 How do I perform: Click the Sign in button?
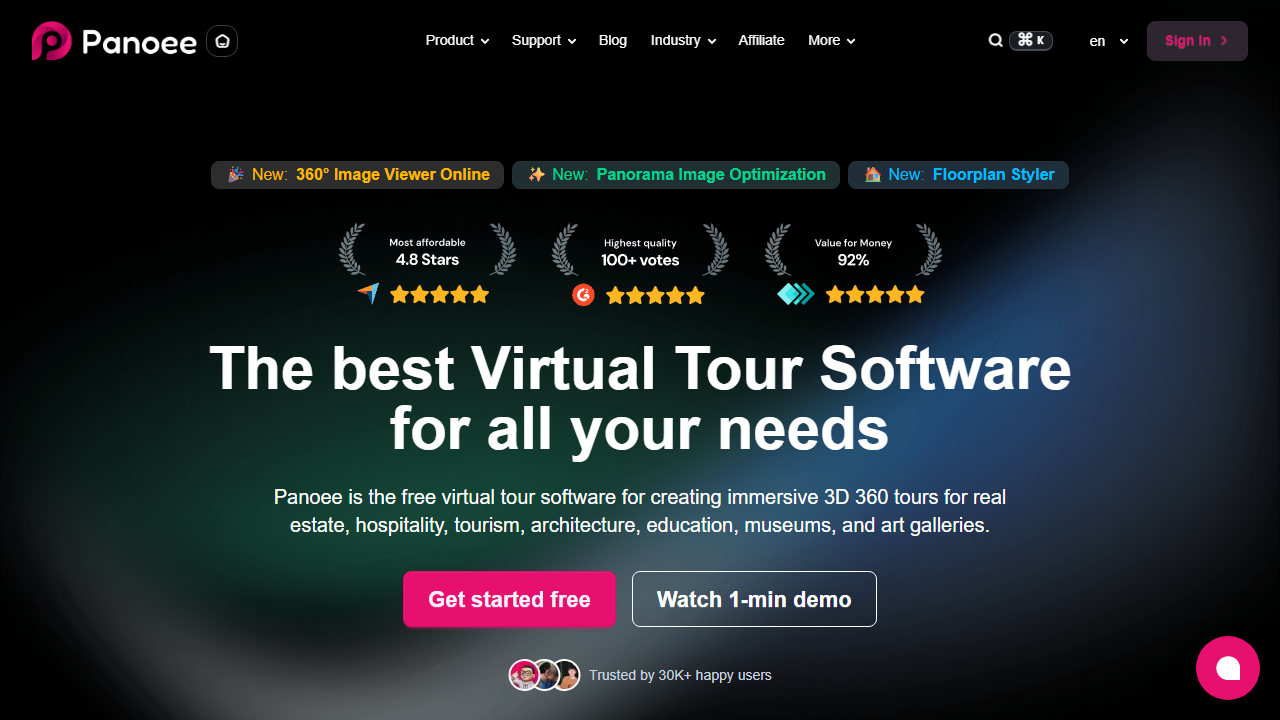pos(1197,41)
